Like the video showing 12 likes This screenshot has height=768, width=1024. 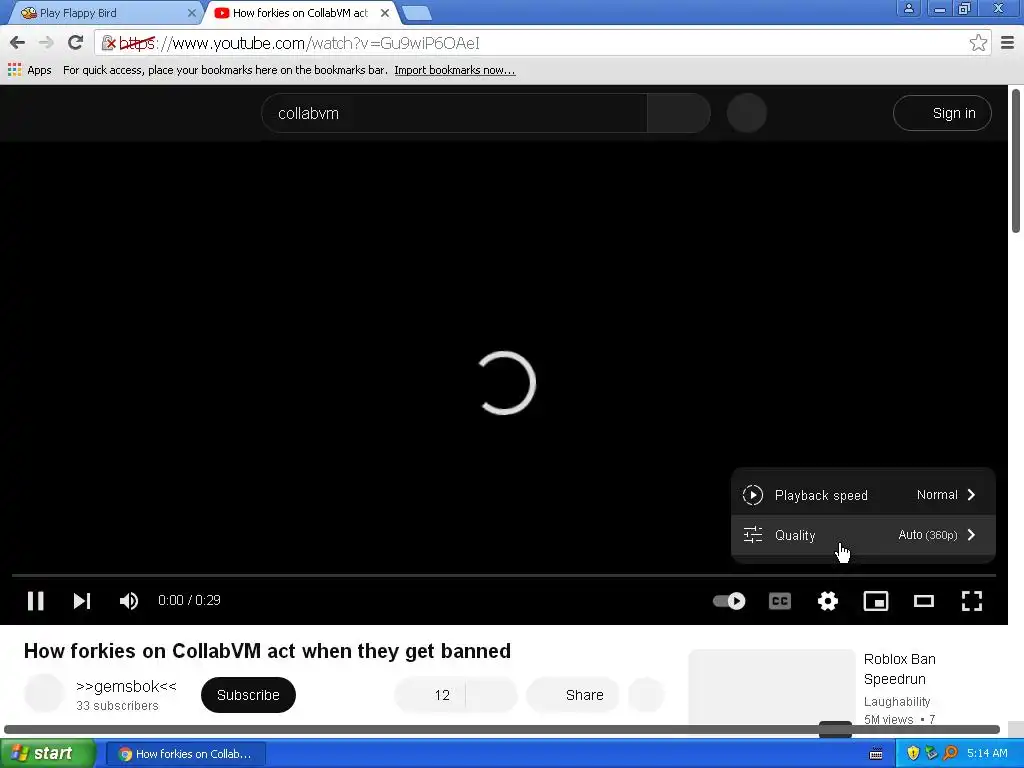tap(430, 695)
